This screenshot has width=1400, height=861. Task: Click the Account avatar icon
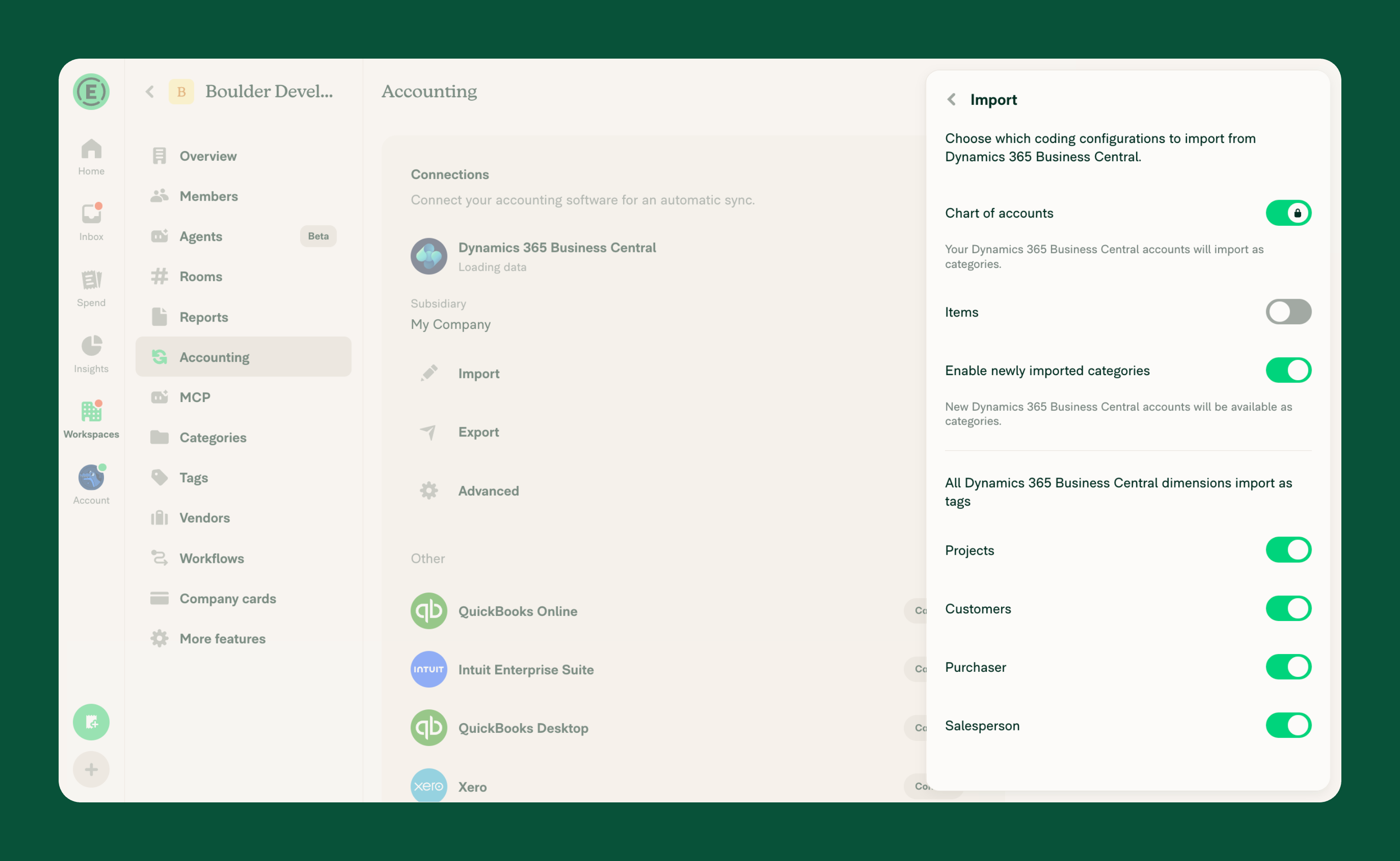[91, 477]
